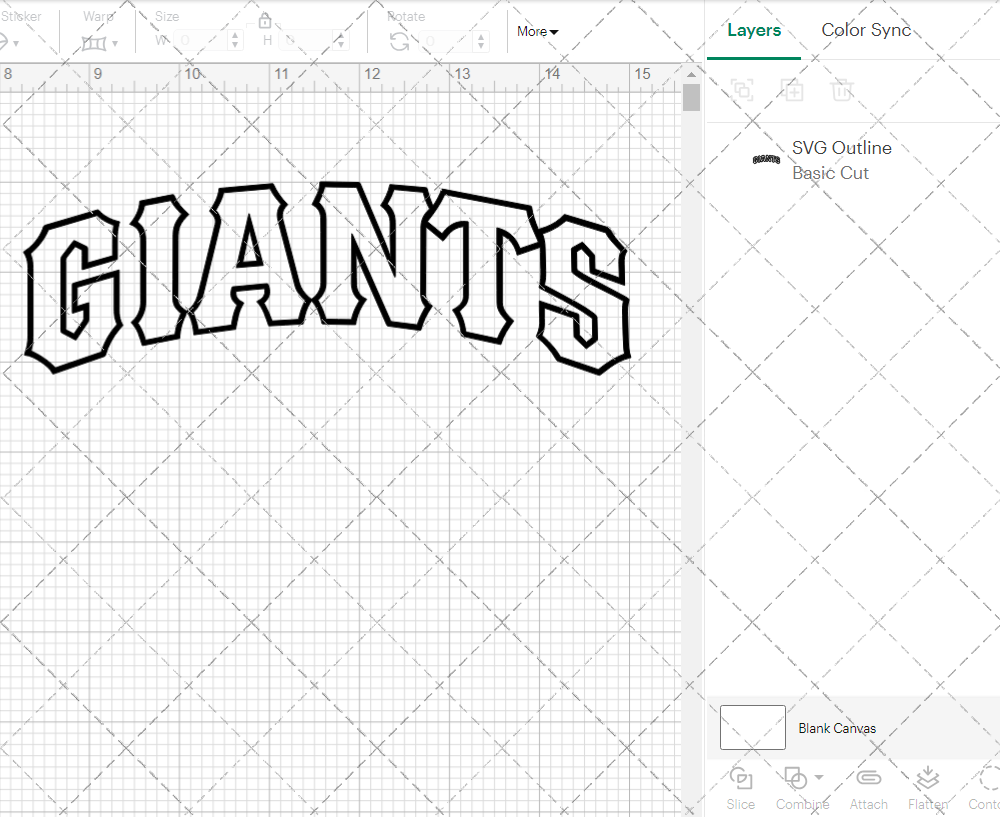The image size is (1000, 817).
Task: Click the Delete layer trash icon
Action: (x=842, y=90)
